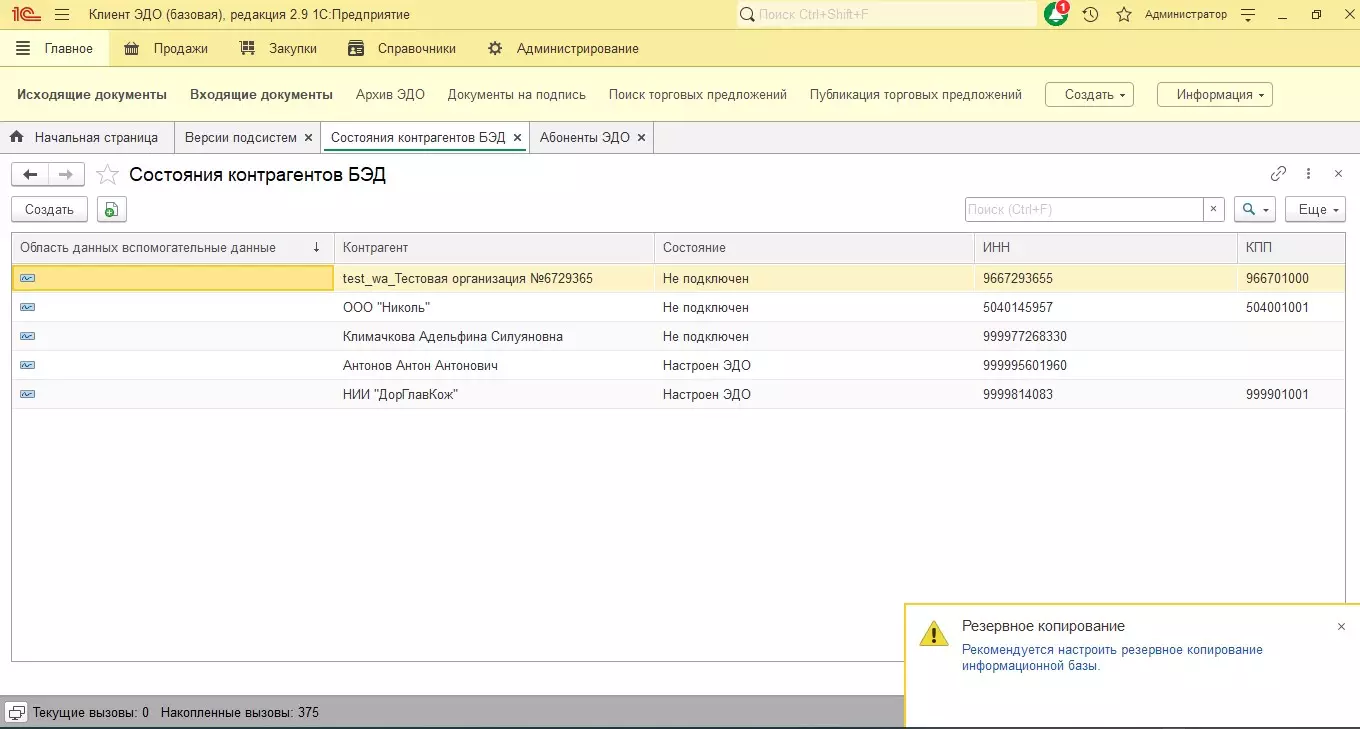Get link to this form icon
This screenshot has width=1360, height=729.
[1278, 174]
